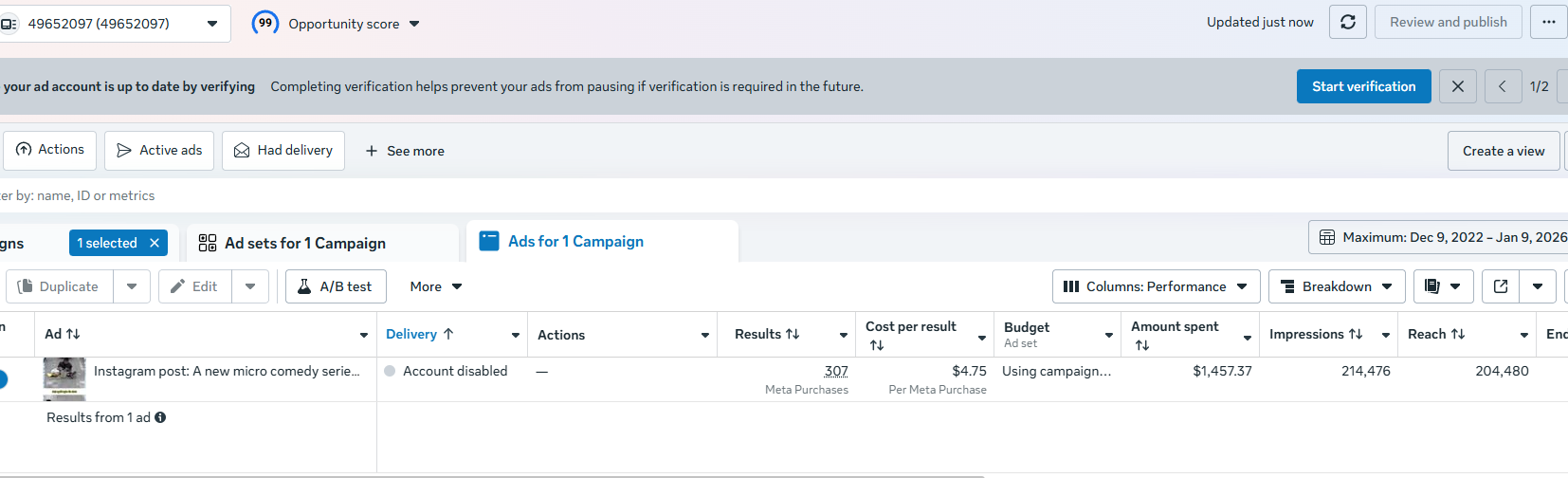Toggle sort on Delivery column header
Screen dimensions: 1568x478
[x=420, y=334]
